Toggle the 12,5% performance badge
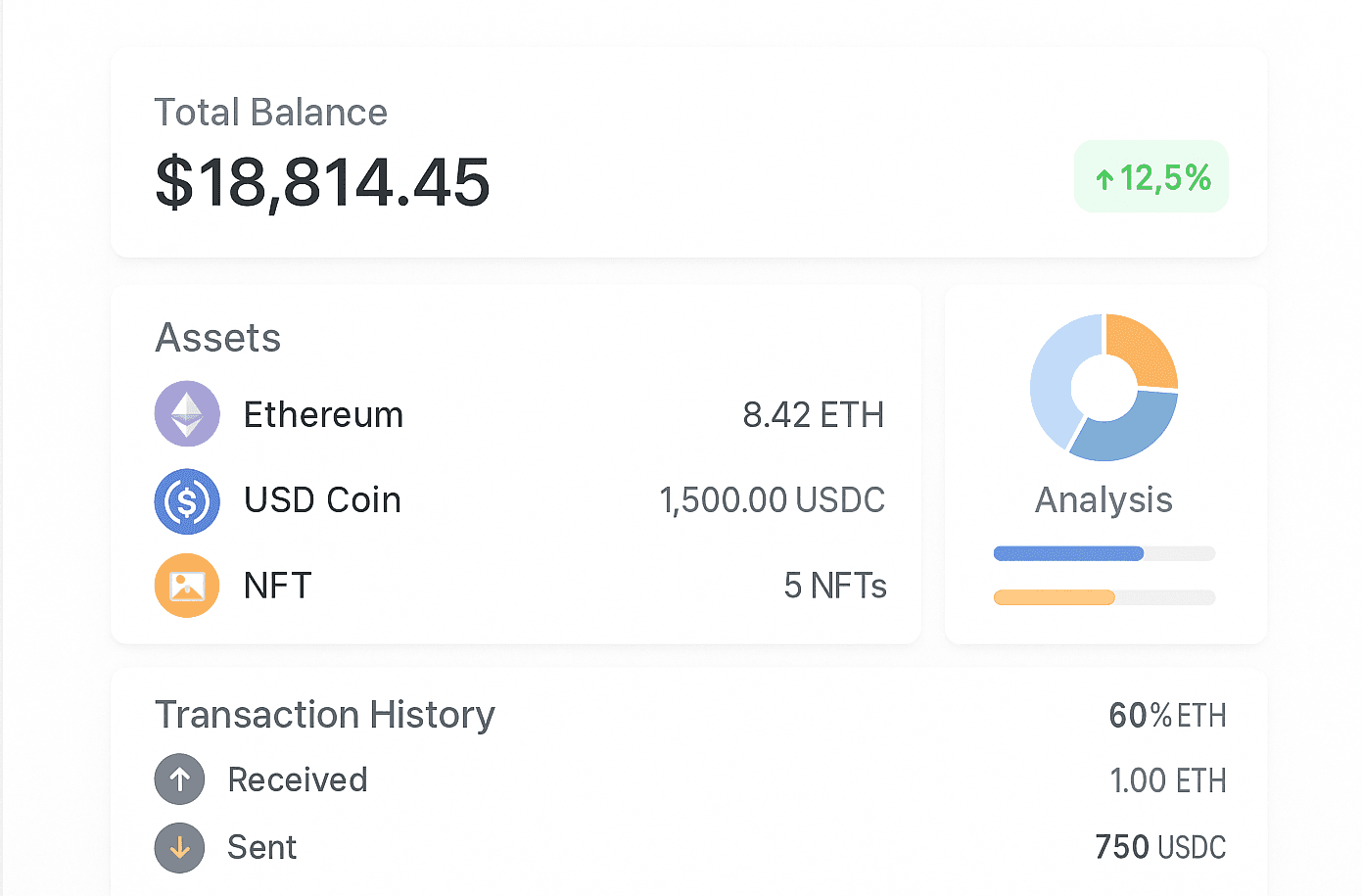The height and width of the screenshot is (896, 1362). point(1151,176)
